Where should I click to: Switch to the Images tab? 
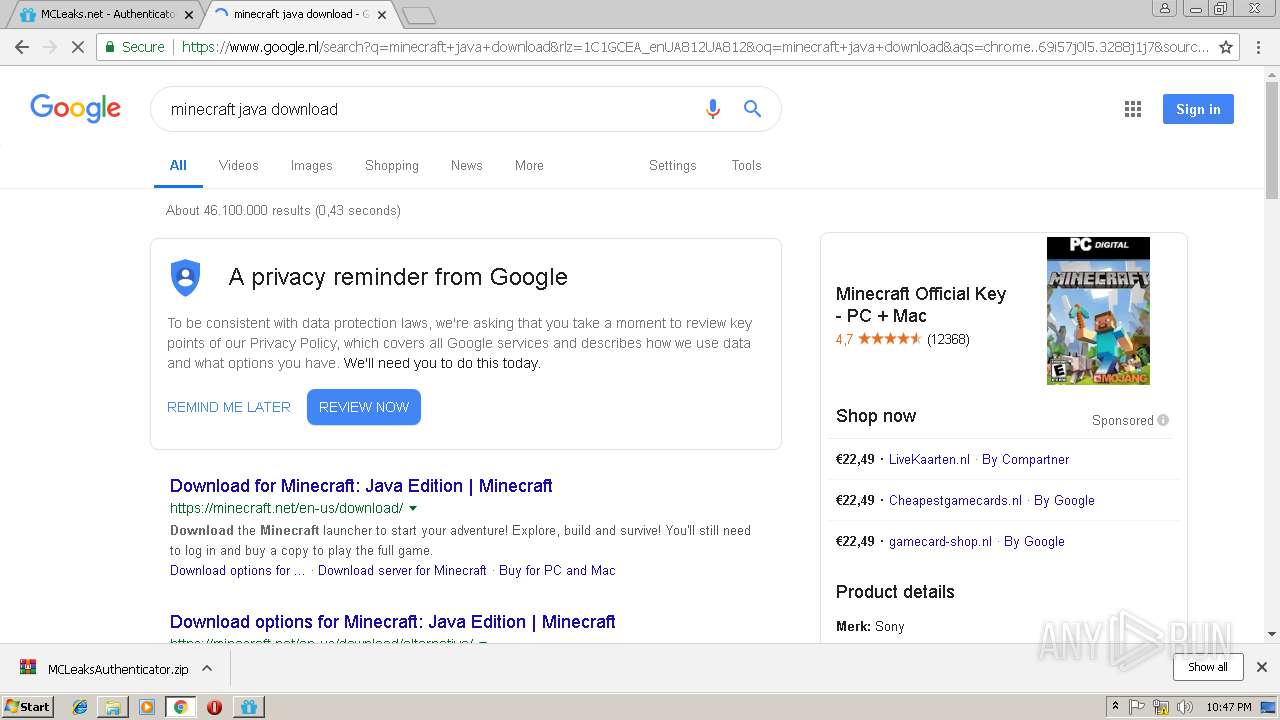point(311,165)
